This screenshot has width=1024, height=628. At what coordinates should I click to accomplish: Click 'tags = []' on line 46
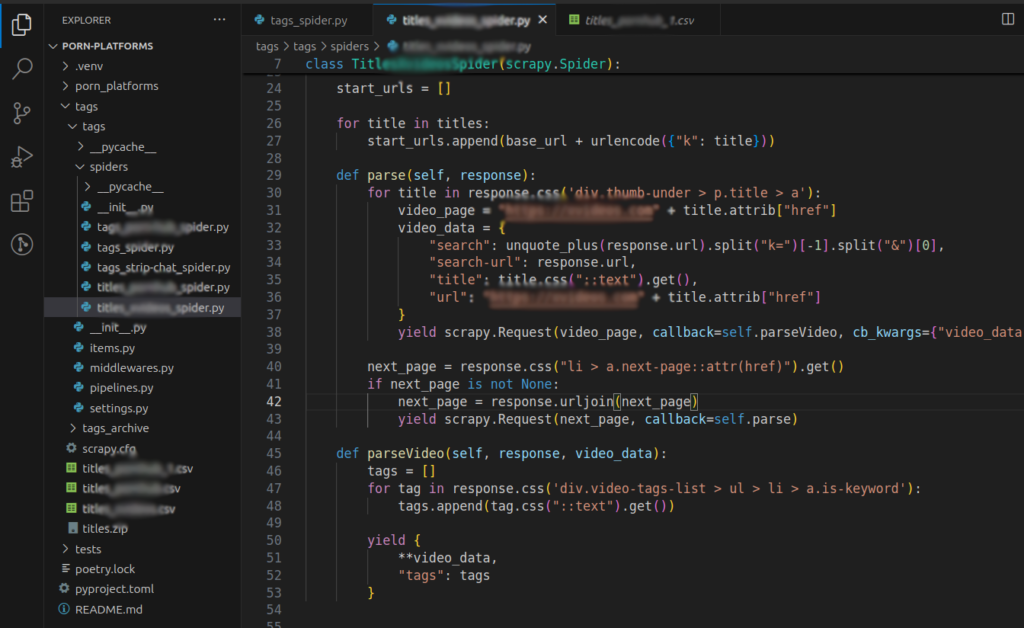click(x=401, y=471)
